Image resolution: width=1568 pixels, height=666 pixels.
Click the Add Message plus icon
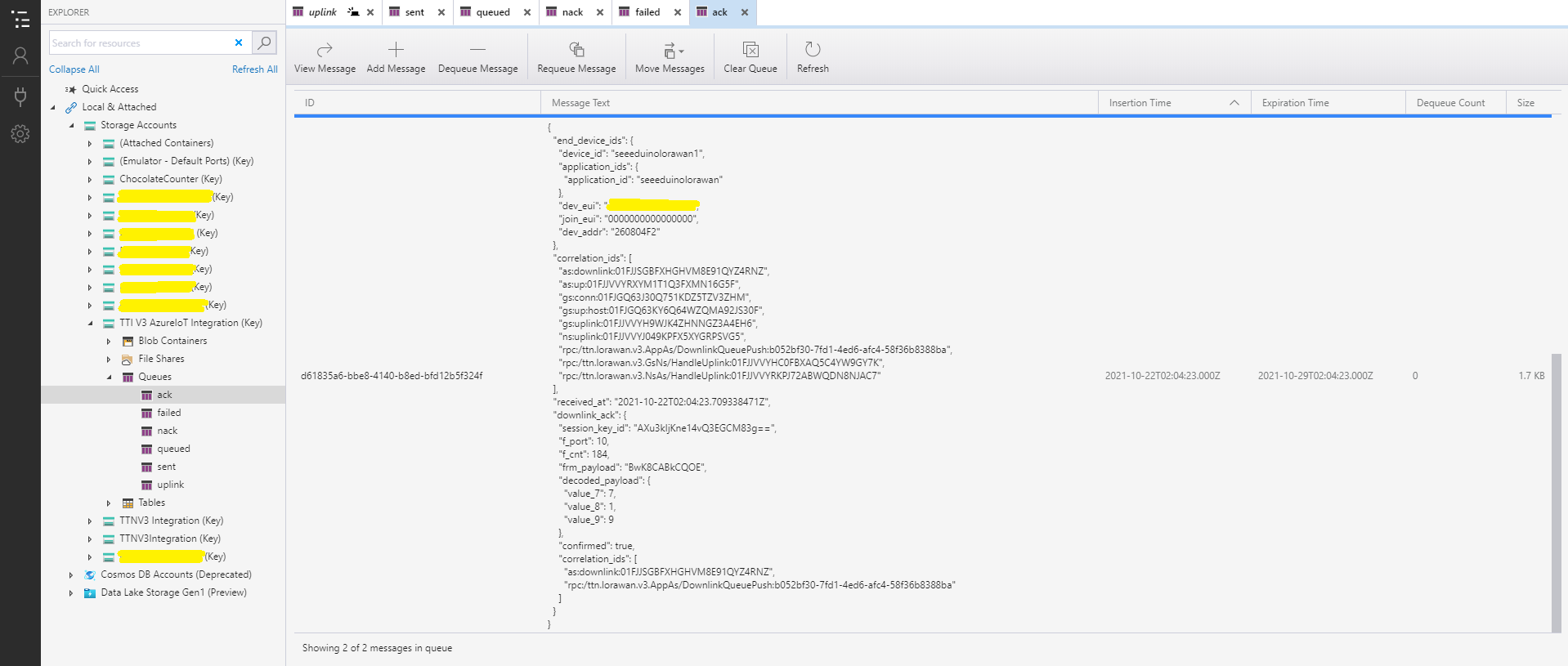pyautogui.click(x=396, y=50)
